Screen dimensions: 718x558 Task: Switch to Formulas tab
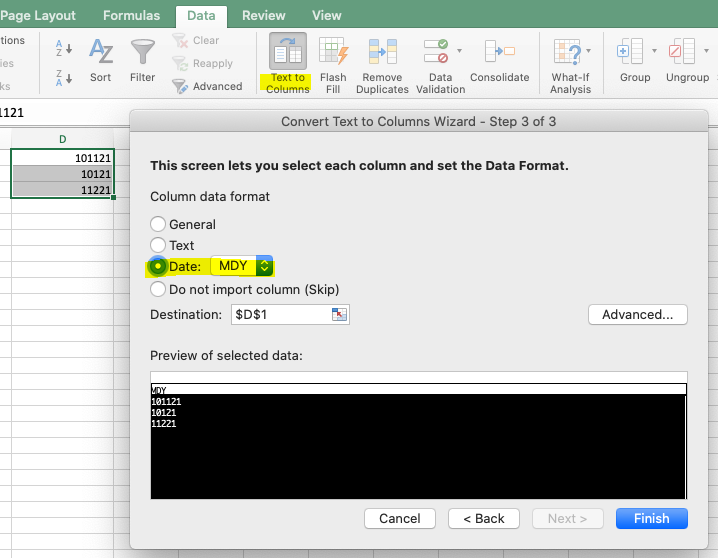[131, 16]
